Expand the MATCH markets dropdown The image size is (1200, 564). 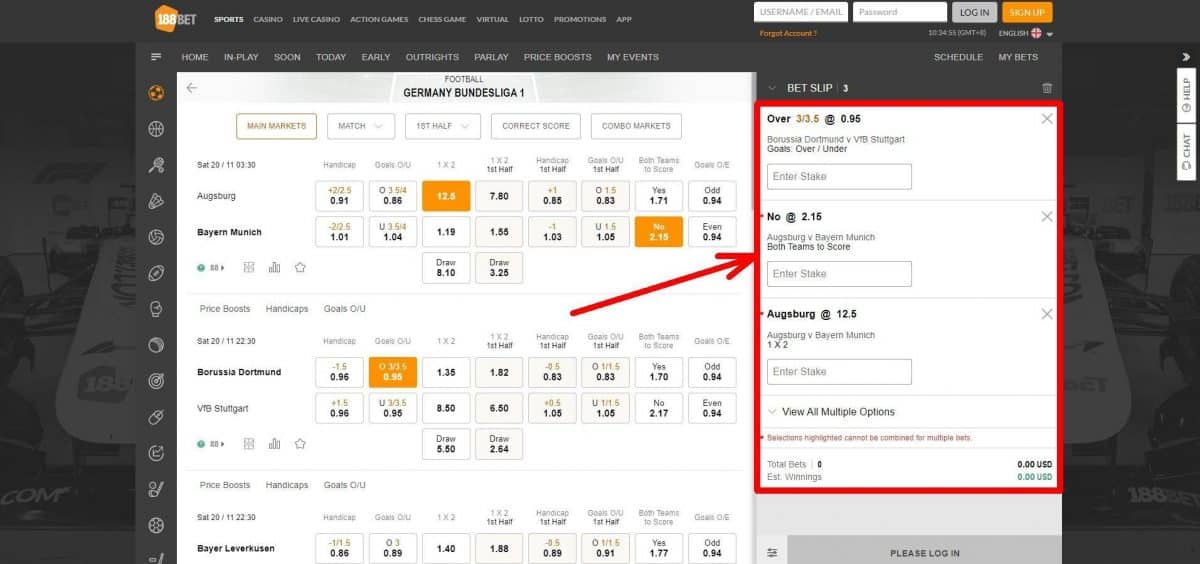360,126
